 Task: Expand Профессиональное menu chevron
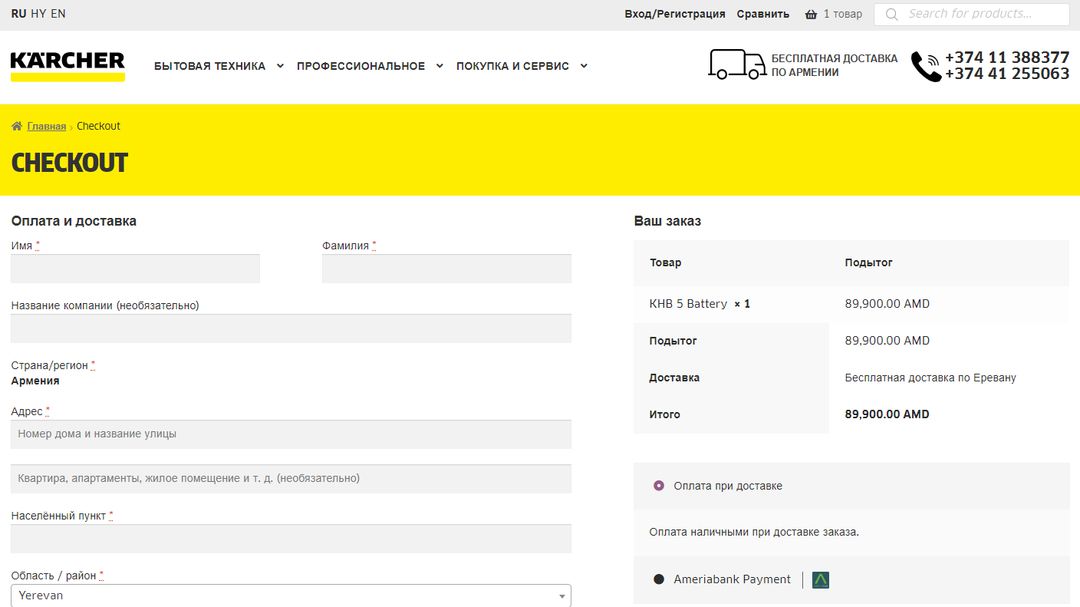pos(439,66)
